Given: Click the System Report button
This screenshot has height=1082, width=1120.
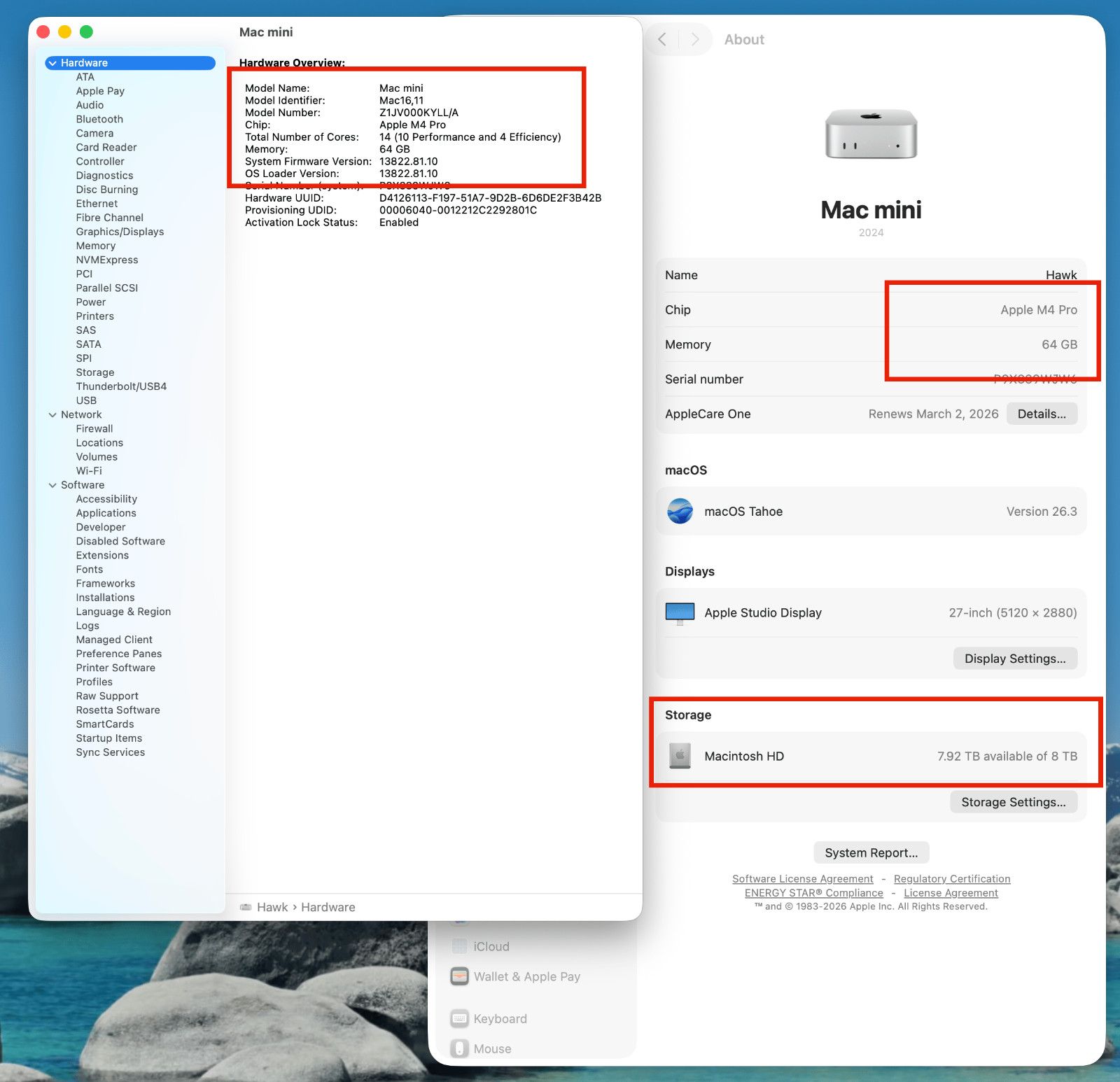Looking at the screenshot, I should click(871, 852).
